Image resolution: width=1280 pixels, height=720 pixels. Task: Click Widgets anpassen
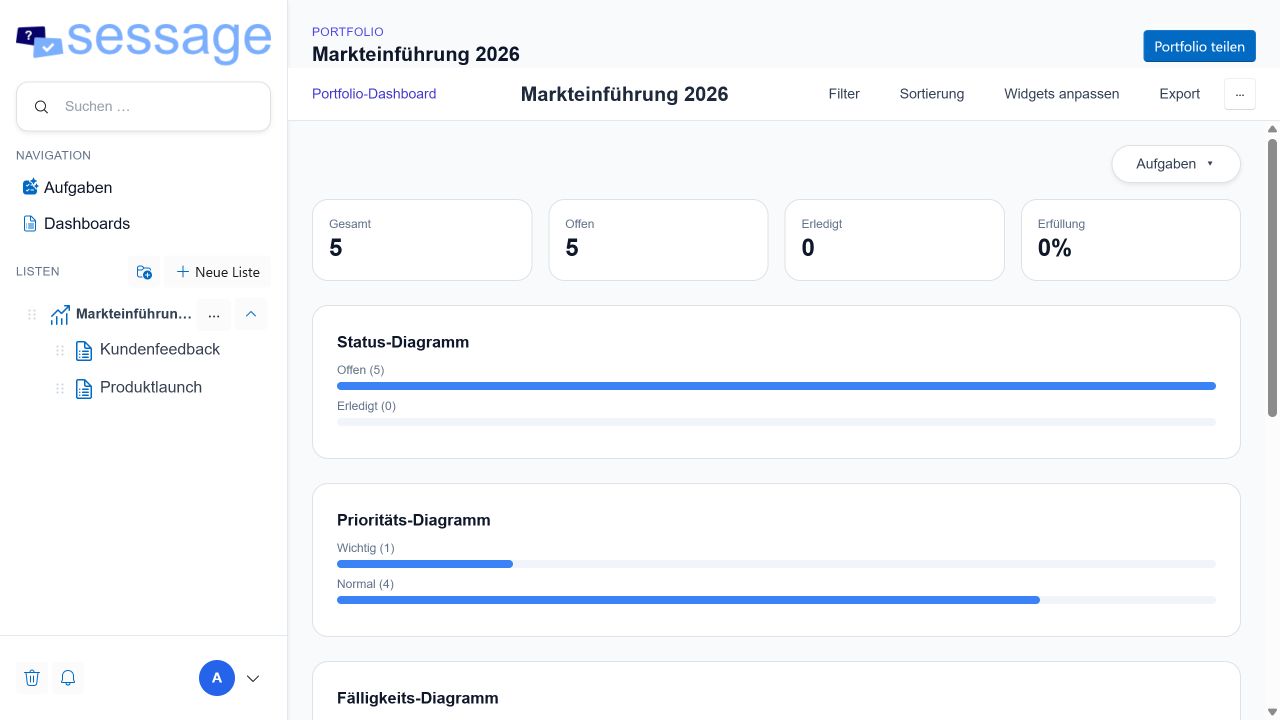[x=1062, y=94]
